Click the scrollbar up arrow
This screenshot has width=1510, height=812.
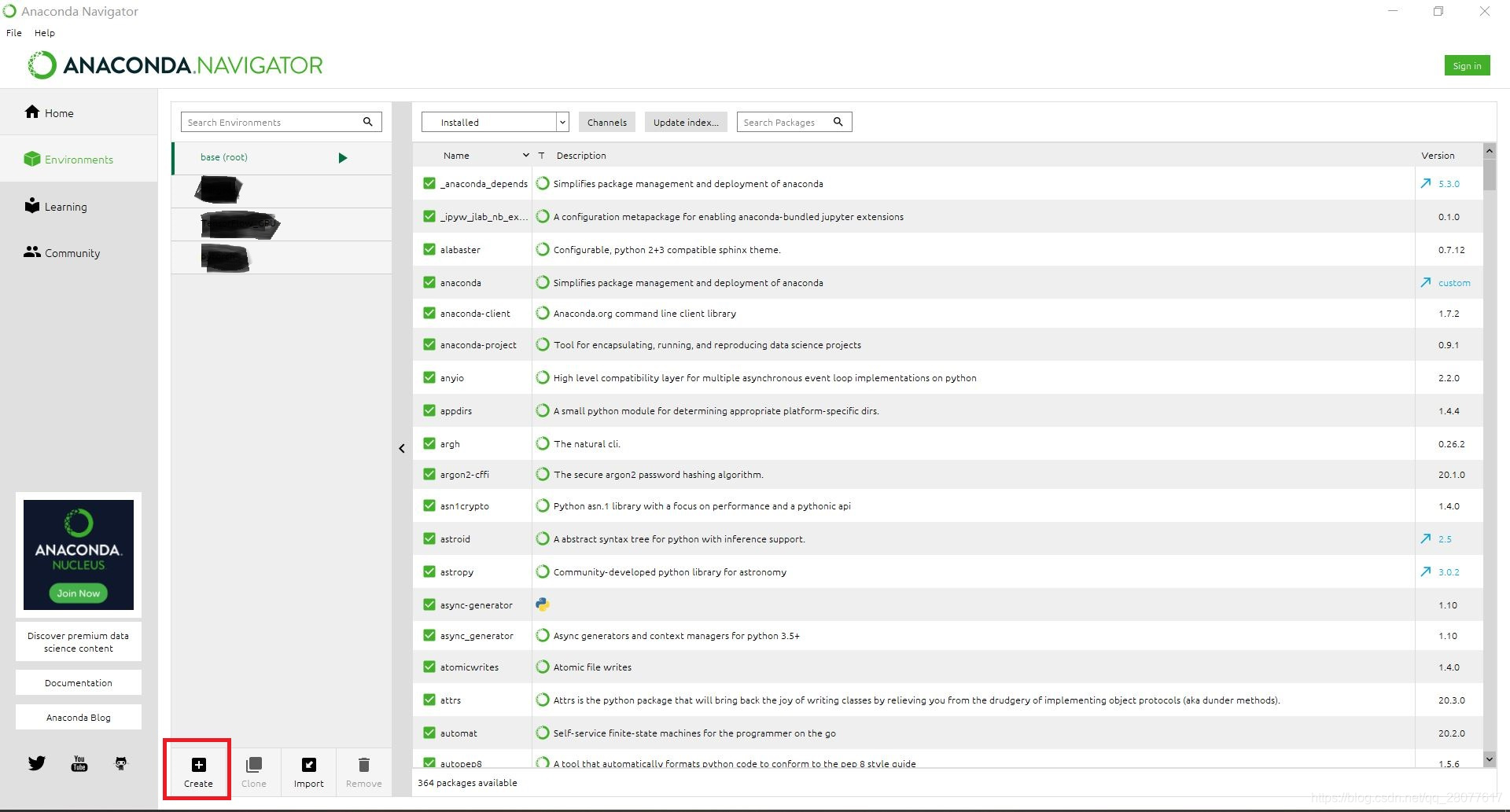[1489, 150]
